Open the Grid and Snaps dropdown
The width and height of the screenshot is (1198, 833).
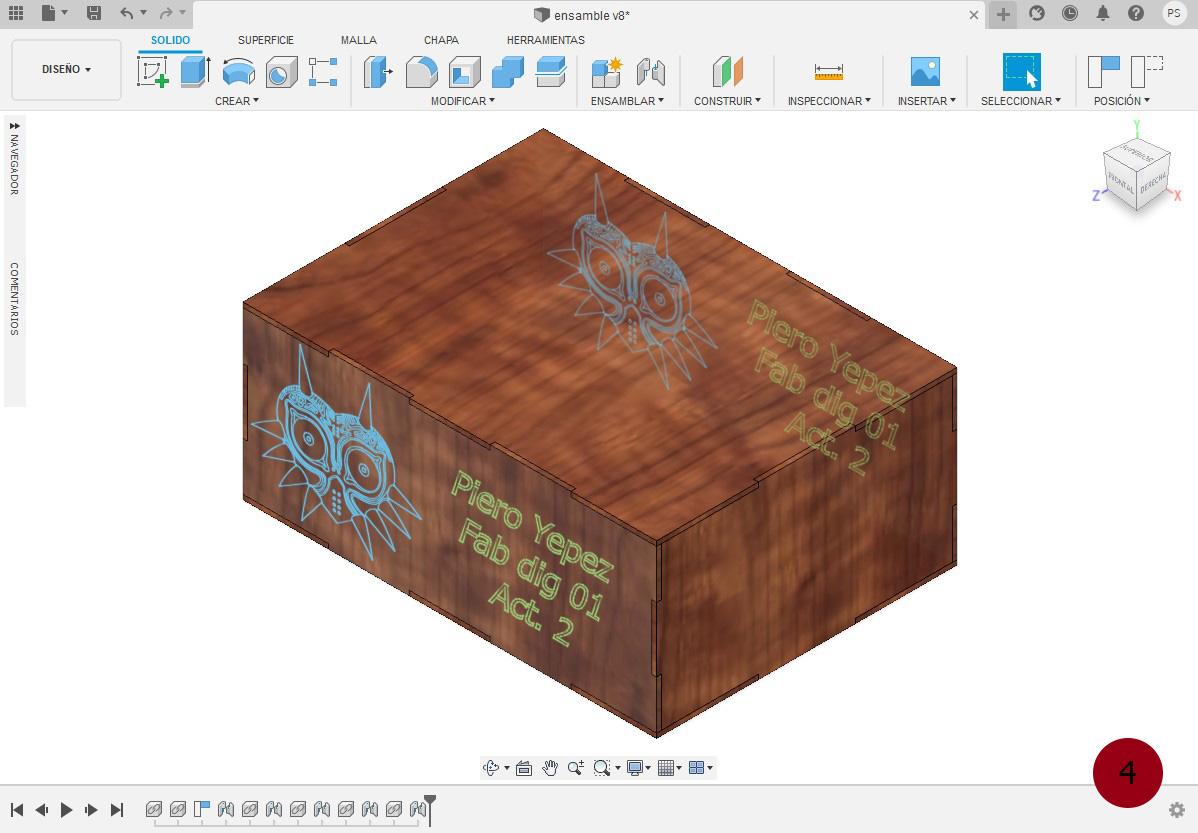point(669,768)
